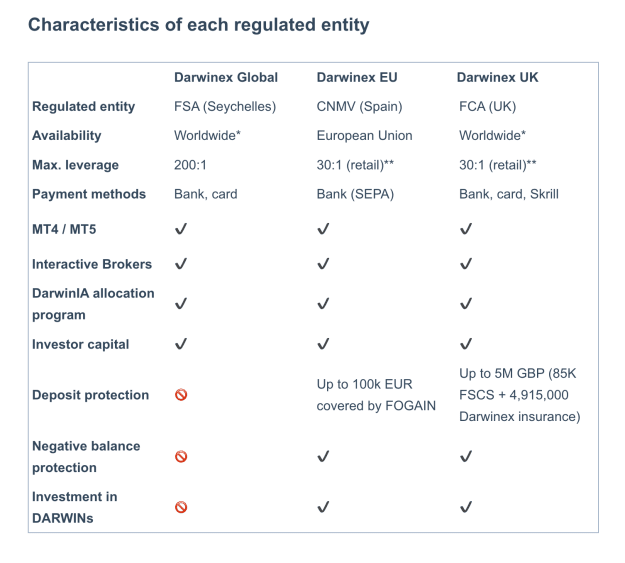The image size is (625, 563).
Task: Click the red prohibited icon for Investment in DARWINs
Action: [x=181, y=507]
